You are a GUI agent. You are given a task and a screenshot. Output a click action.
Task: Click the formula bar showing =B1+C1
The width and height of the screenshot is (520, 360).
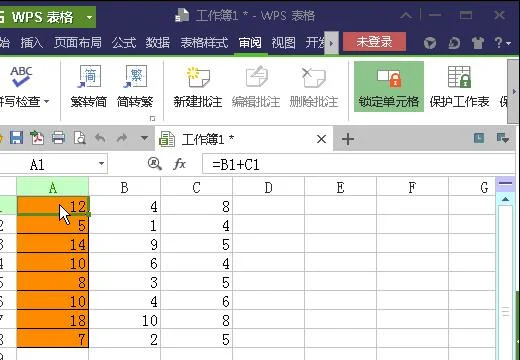pos(358,164)
